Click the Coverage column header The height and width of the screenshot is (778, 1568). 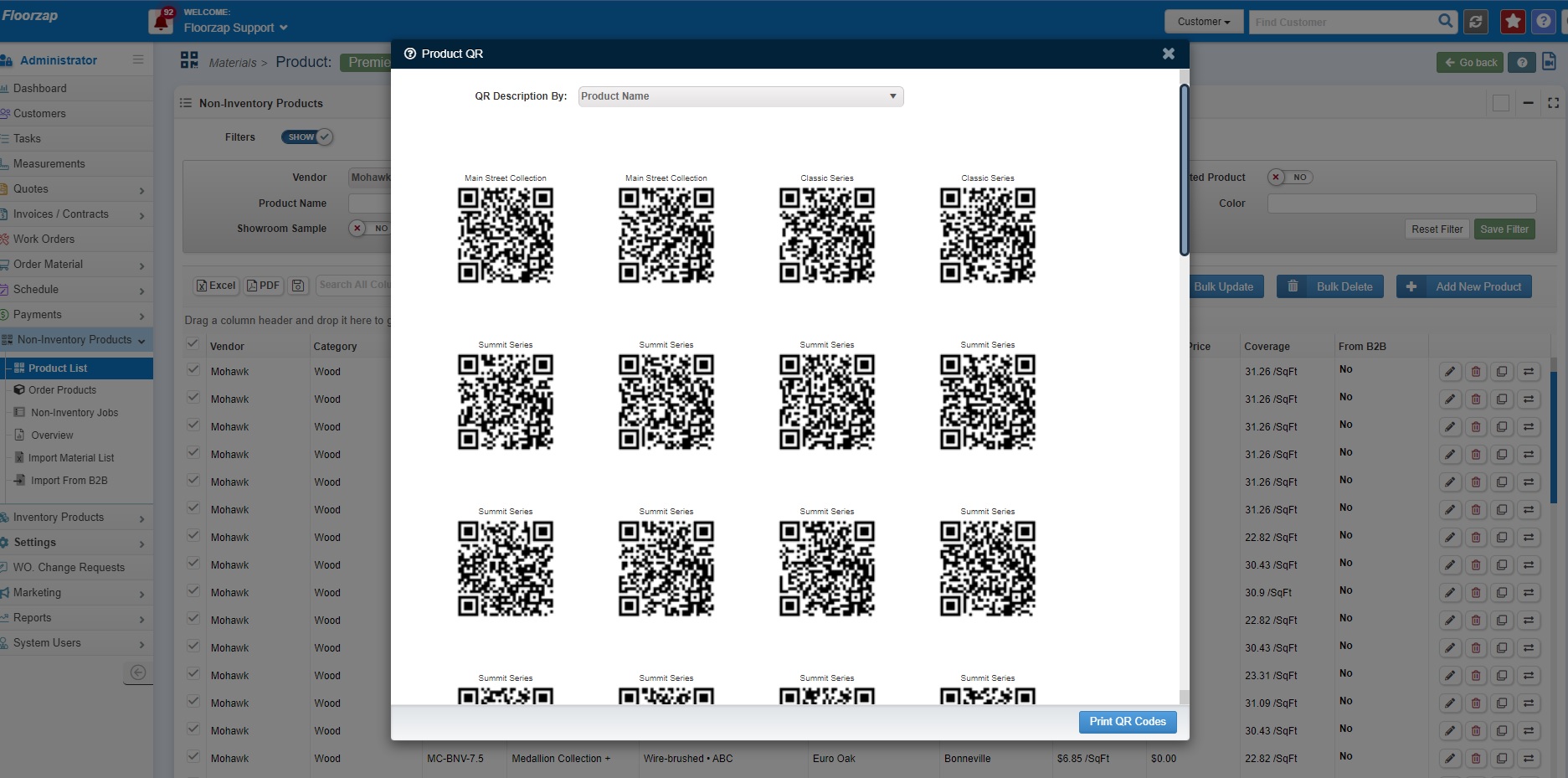1267,347
